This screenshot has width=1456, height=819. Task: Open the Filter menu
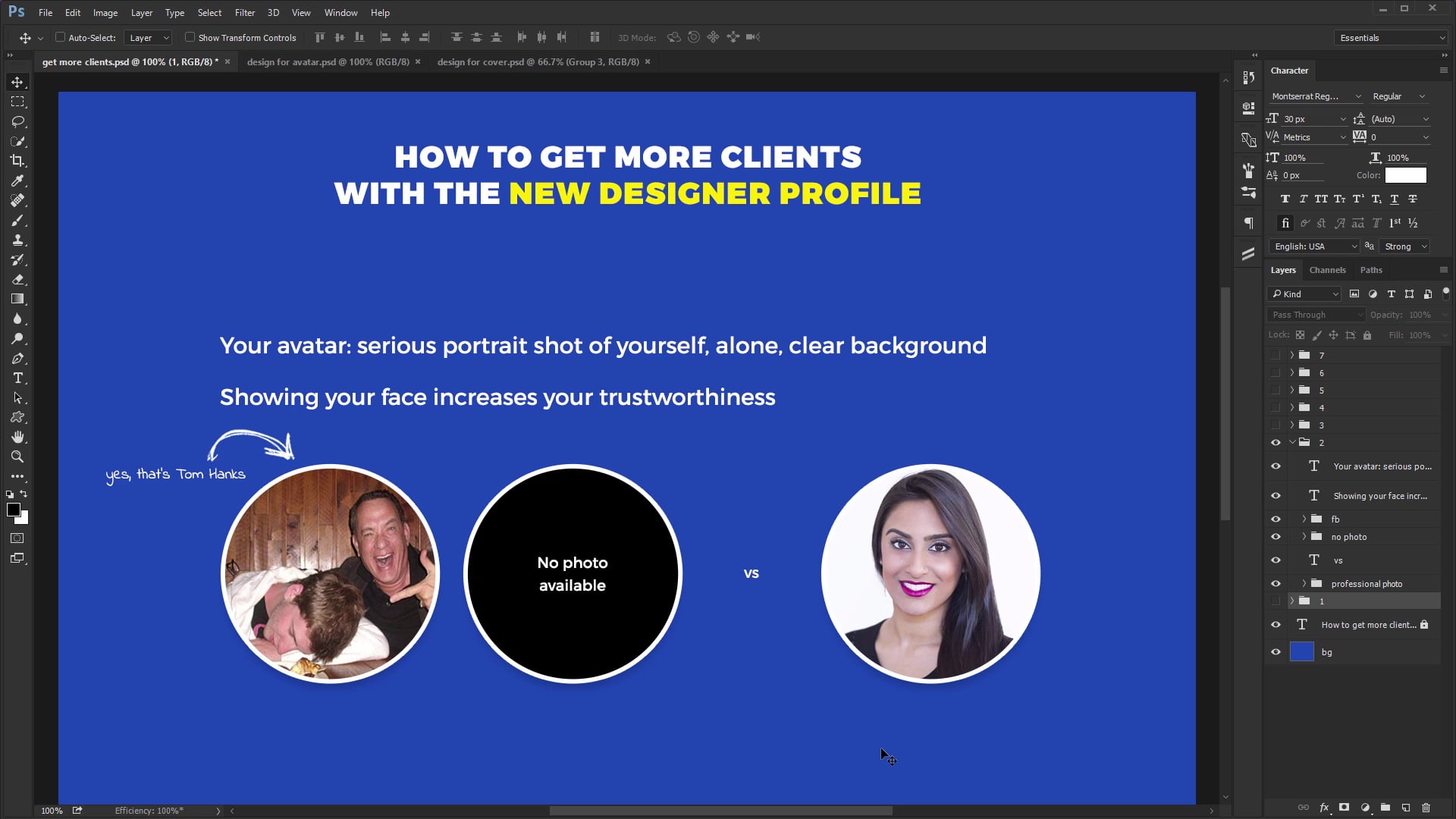pos(244,13)
